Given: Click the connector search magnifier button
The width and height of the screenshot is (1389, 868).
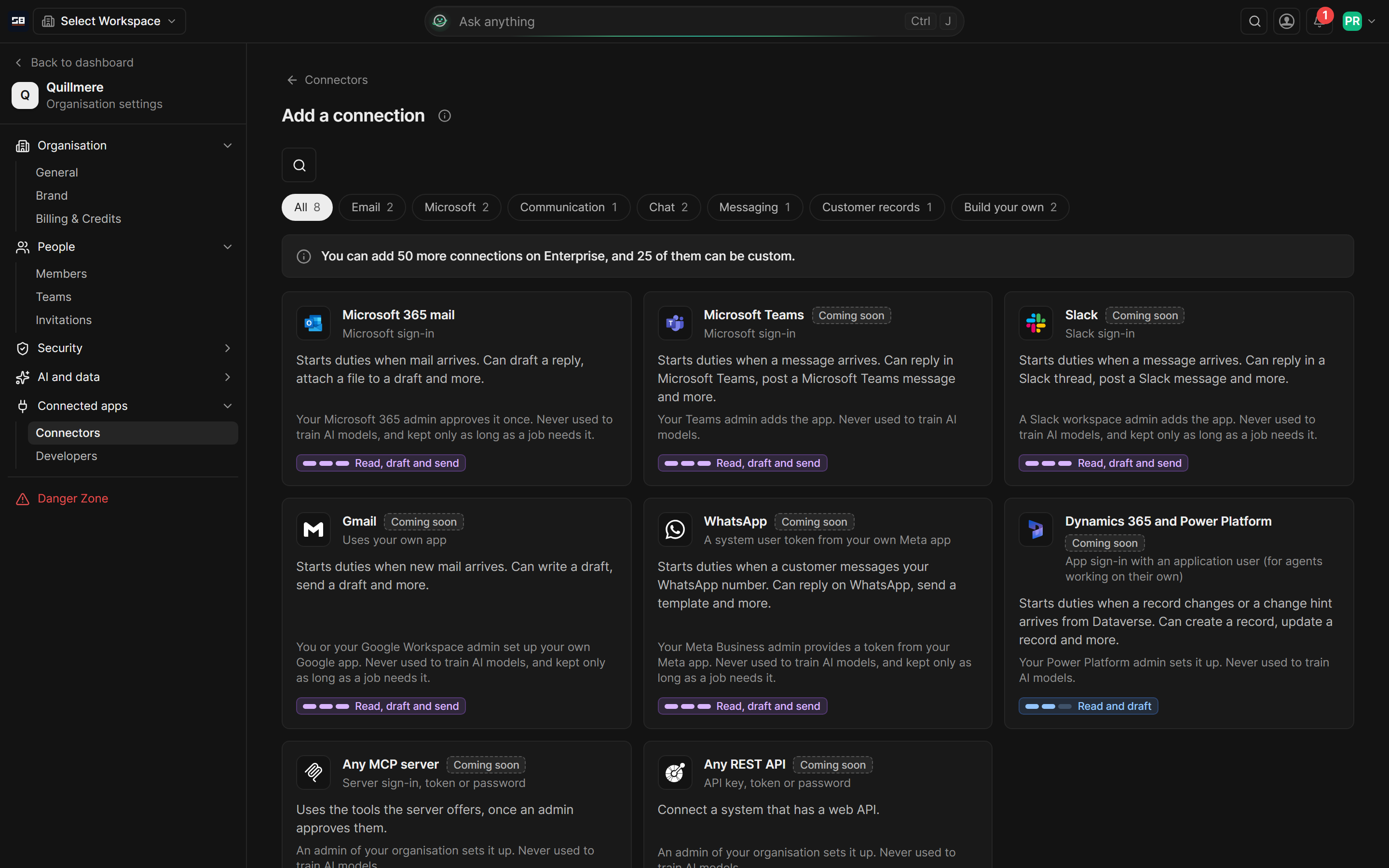Looking at the screenshot, I should [299, 165].
